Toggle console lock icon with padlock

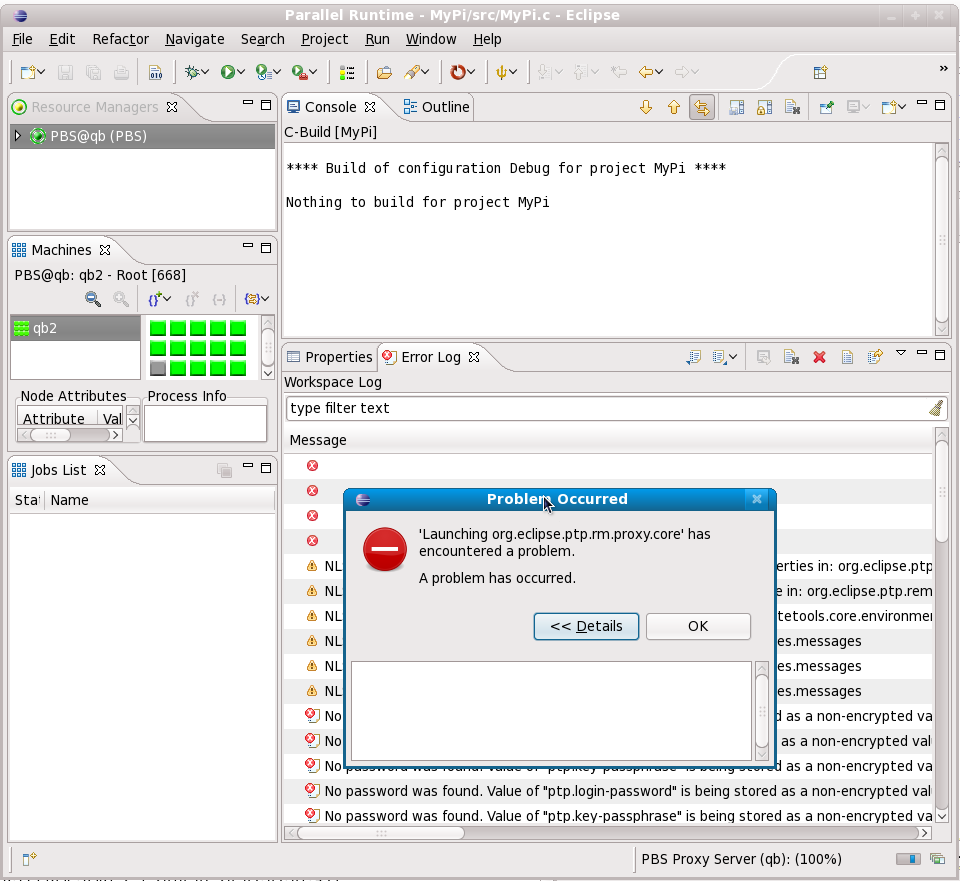coord(764,108)
